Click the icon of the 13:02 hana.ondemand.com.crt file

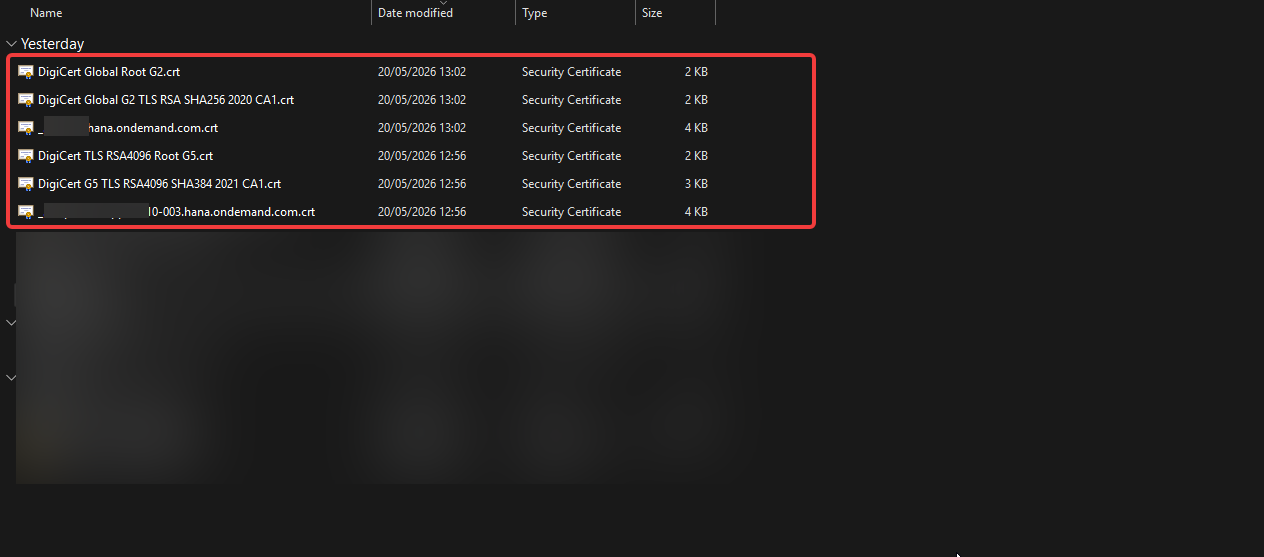26,128
